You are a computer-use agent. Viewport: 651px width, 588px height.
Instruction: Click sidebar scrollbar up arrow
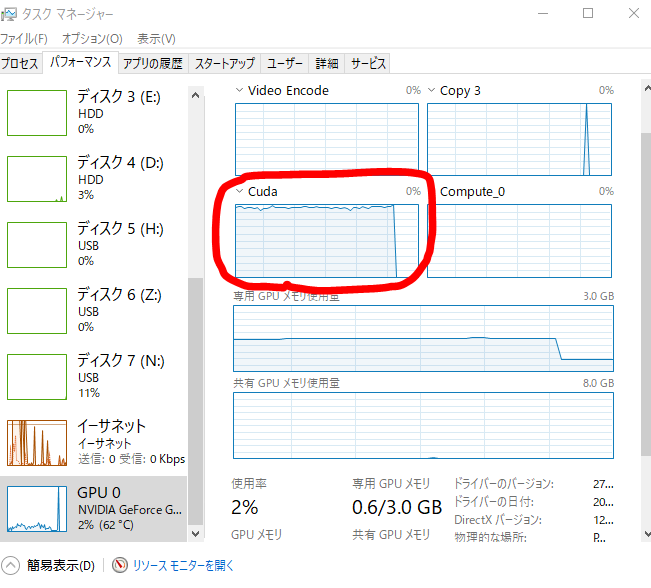click(x=196, y=96)
